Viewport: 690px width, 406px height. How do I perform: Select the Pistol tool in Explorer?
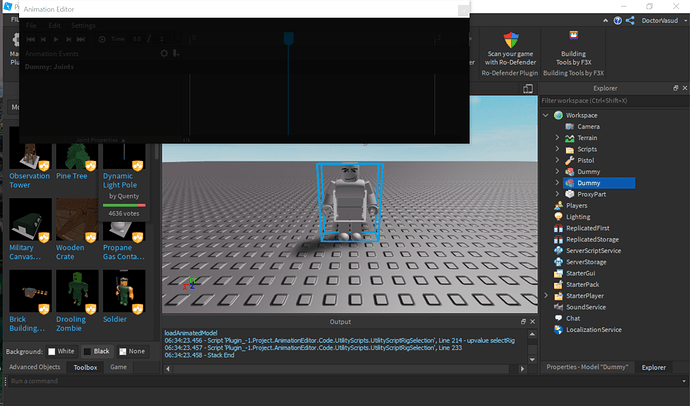[x=585, y=161]
